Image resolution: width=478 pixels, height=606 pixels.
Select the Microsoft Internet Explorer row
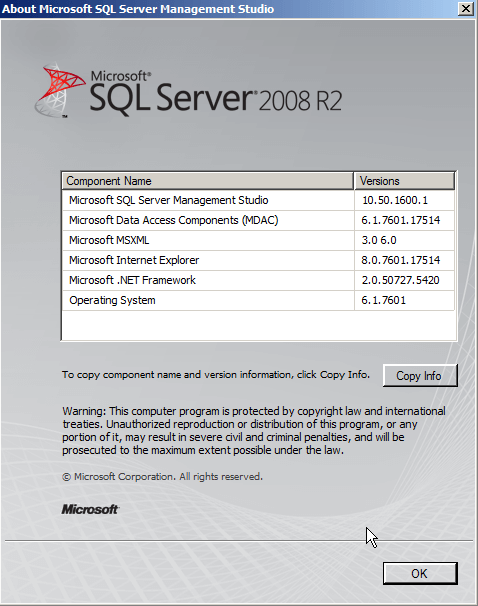[x=258, y=260]
